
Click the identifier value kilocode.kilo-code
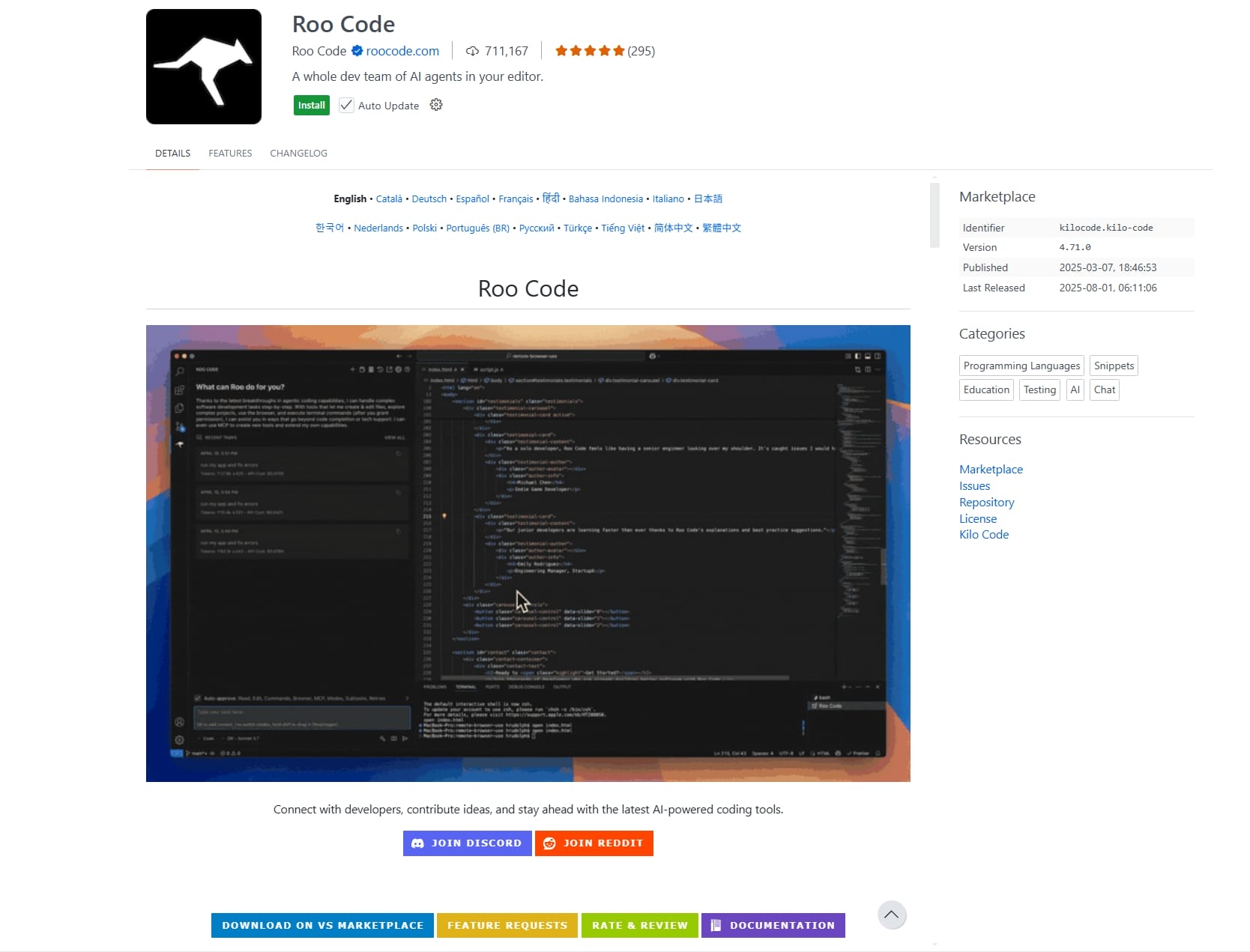point(1106,228)
